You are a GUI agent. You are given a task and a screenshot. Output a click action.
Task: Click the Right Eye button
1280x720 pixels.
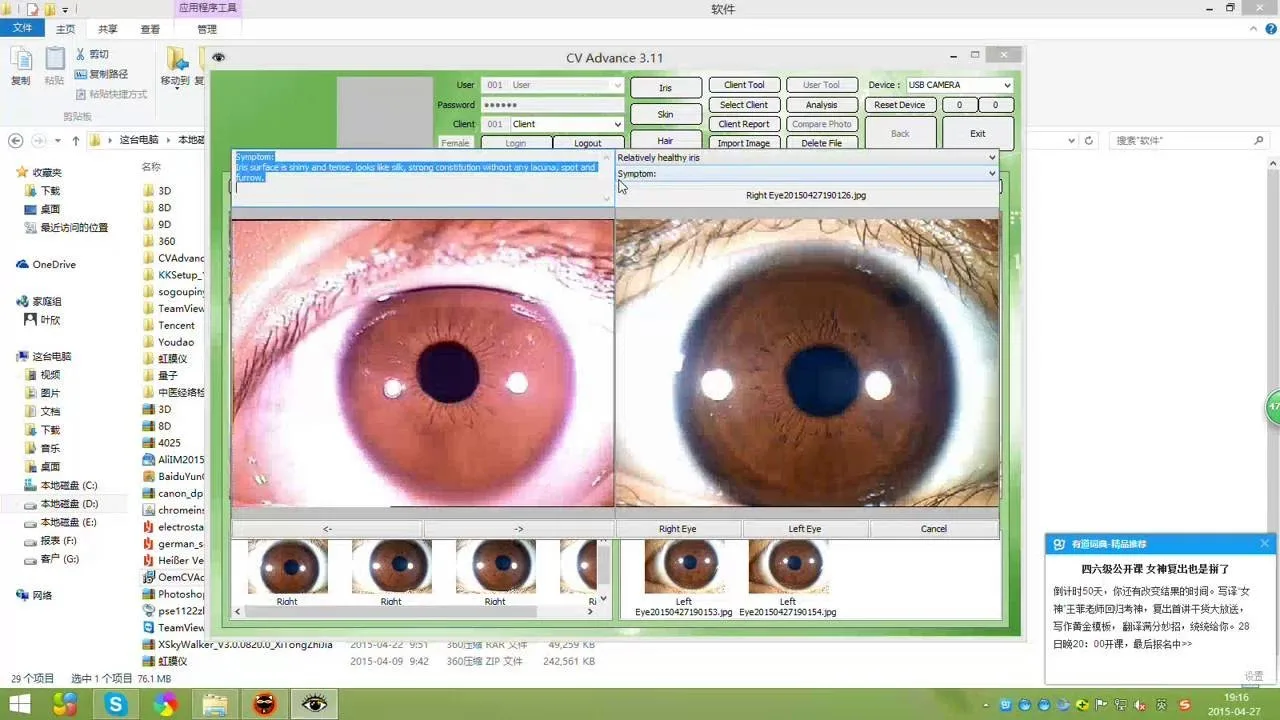tap(678, 529)
